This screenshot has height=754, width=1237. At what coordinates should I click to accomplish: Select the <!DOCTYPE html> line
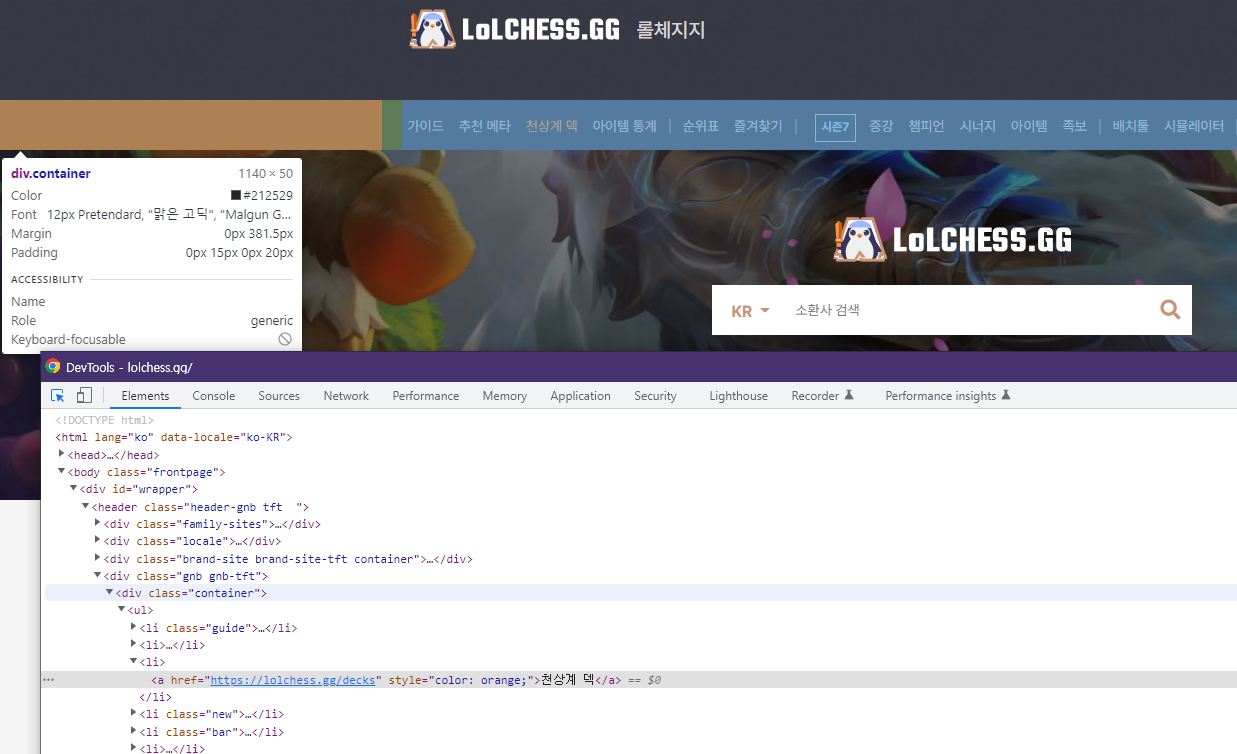point(104,420)
